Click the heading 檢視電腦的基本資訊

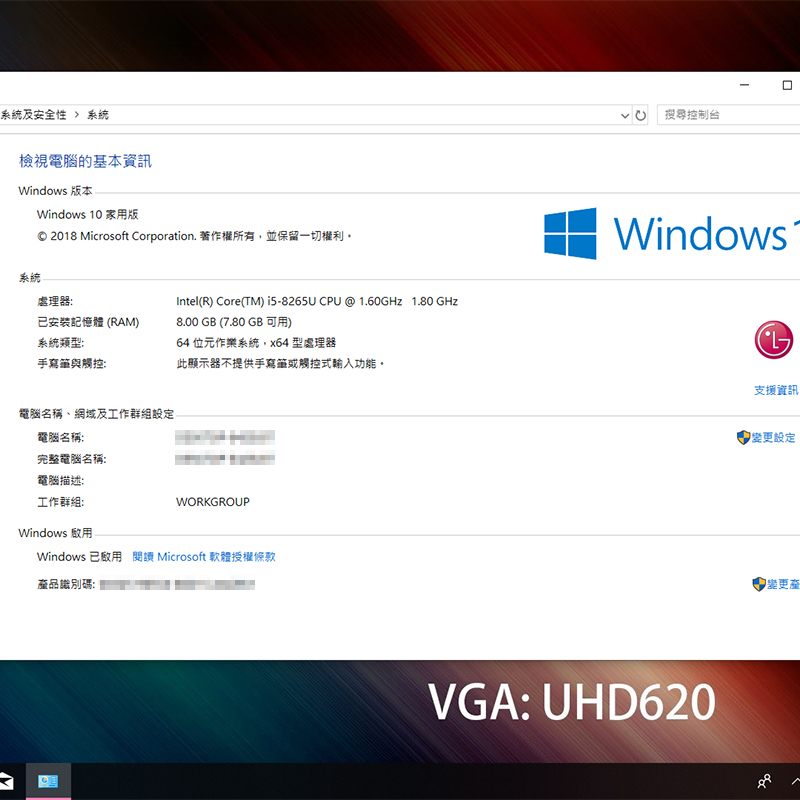pos(85,161)
